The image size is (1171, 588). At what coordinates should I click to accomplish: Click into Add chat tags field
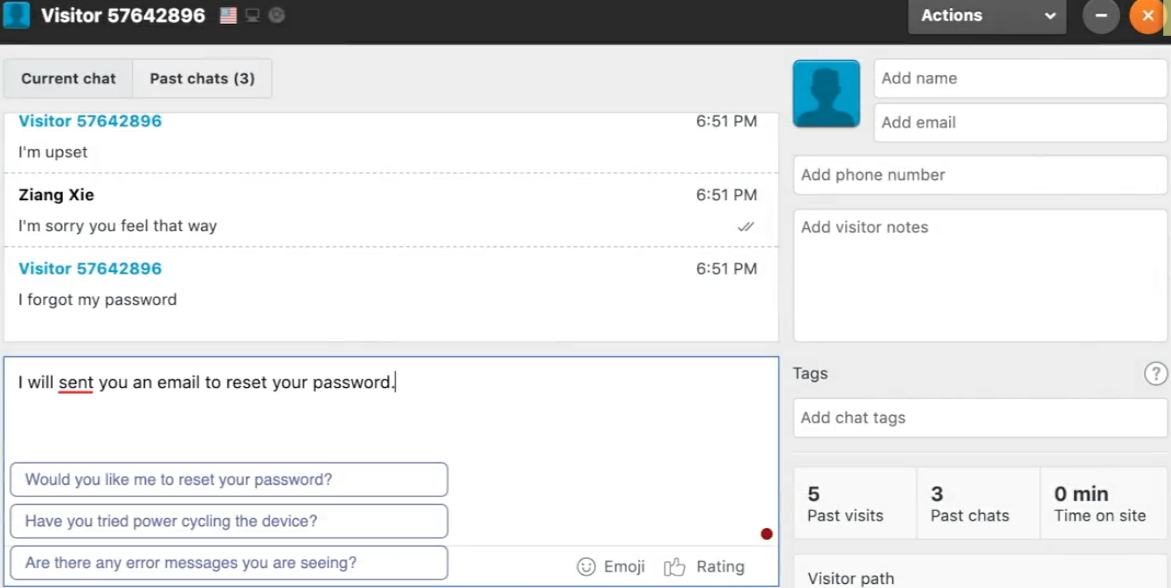tap(980, 418)
